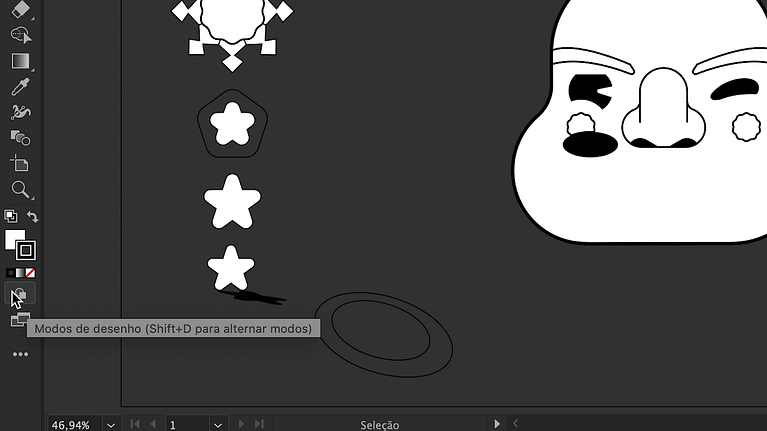Open Edit Toolbar three-dots menu
The height and width of the screenshot is (431, 767).
click(x=20, y=354)
